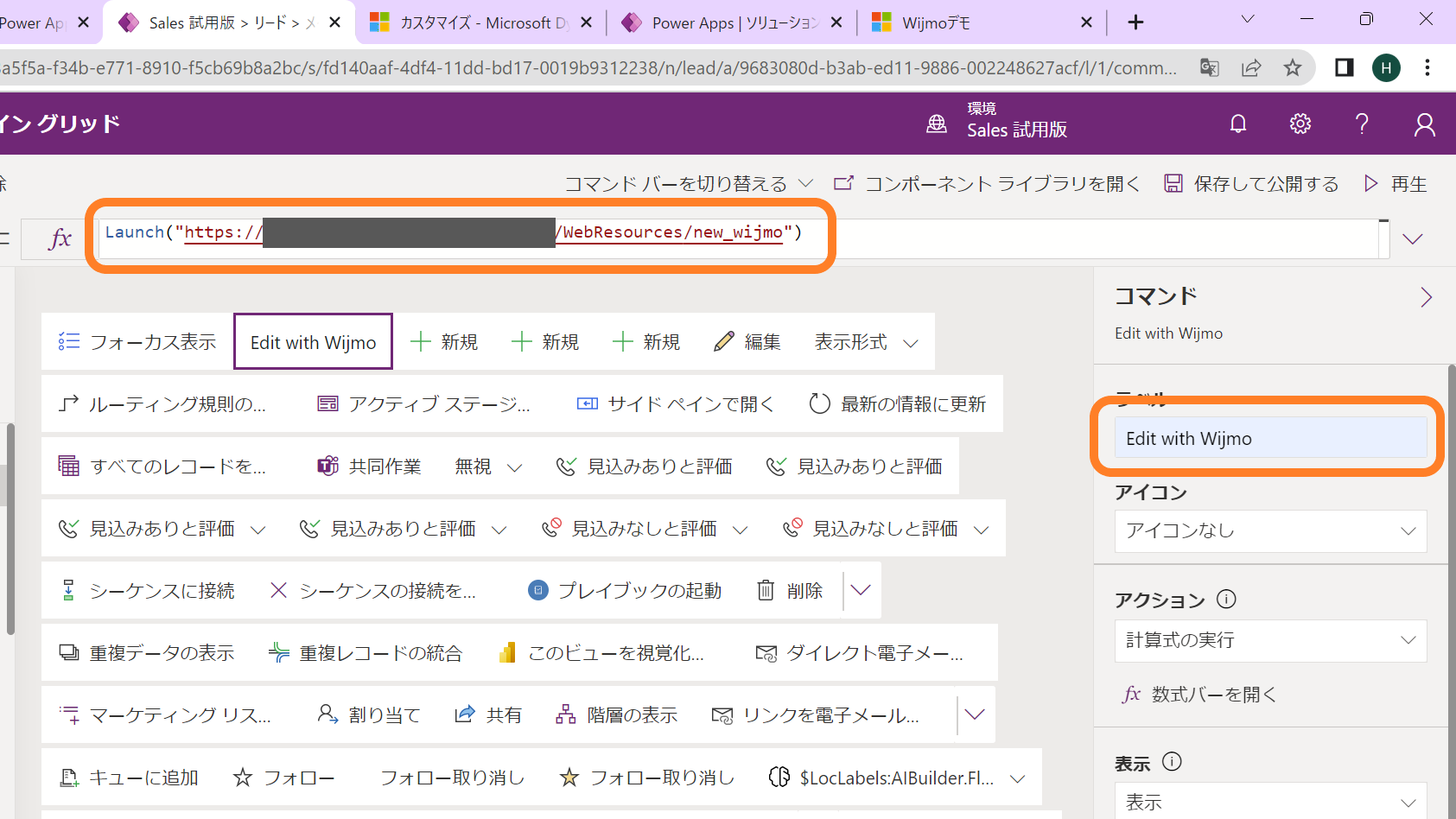Click the Google Translate icon in the address bar
Screen dimensions: 1456x819
coord(1210,67)
